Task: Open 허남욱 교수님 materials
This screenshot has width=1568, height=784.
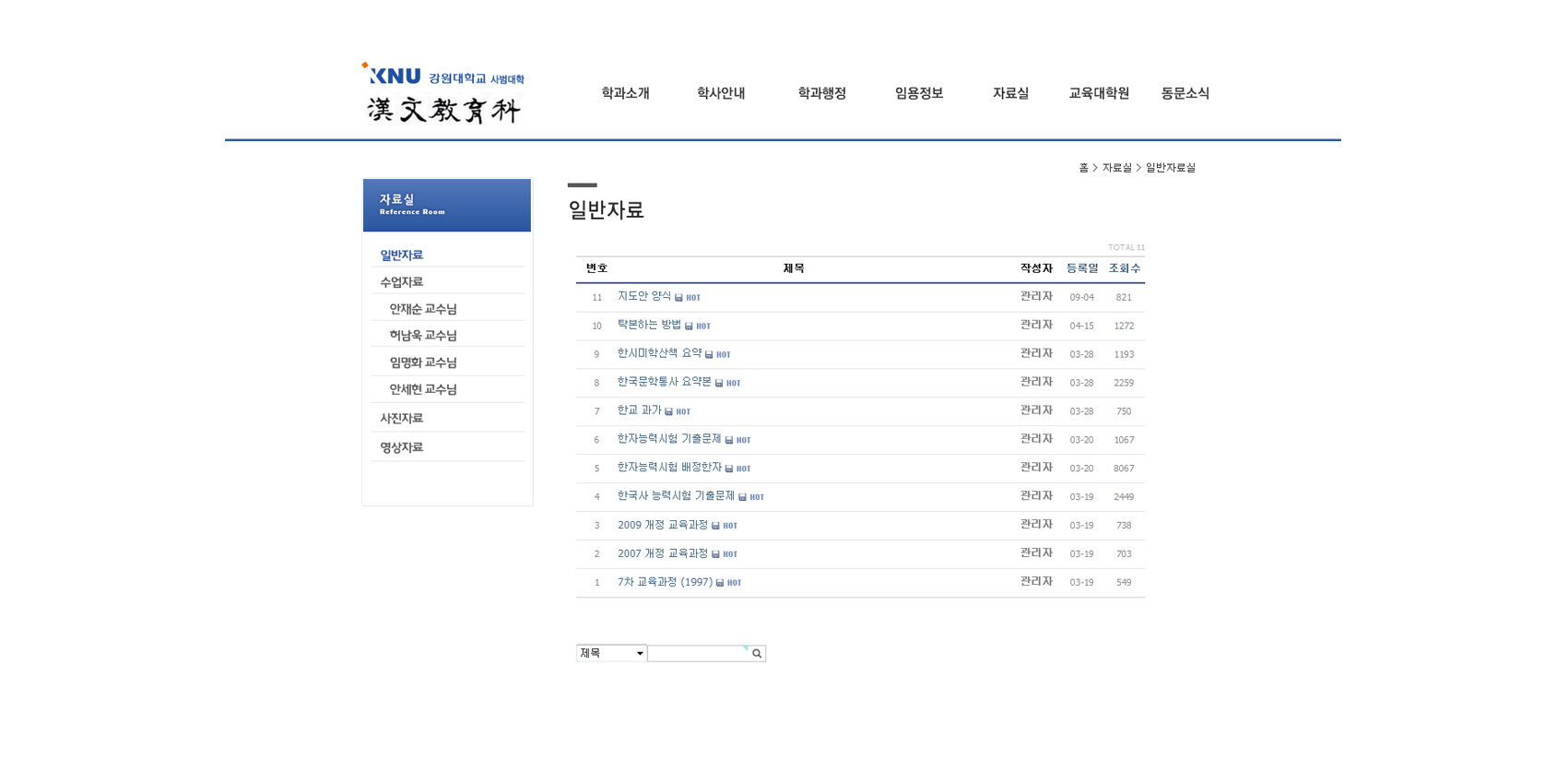Action: [x=423, y=336]
